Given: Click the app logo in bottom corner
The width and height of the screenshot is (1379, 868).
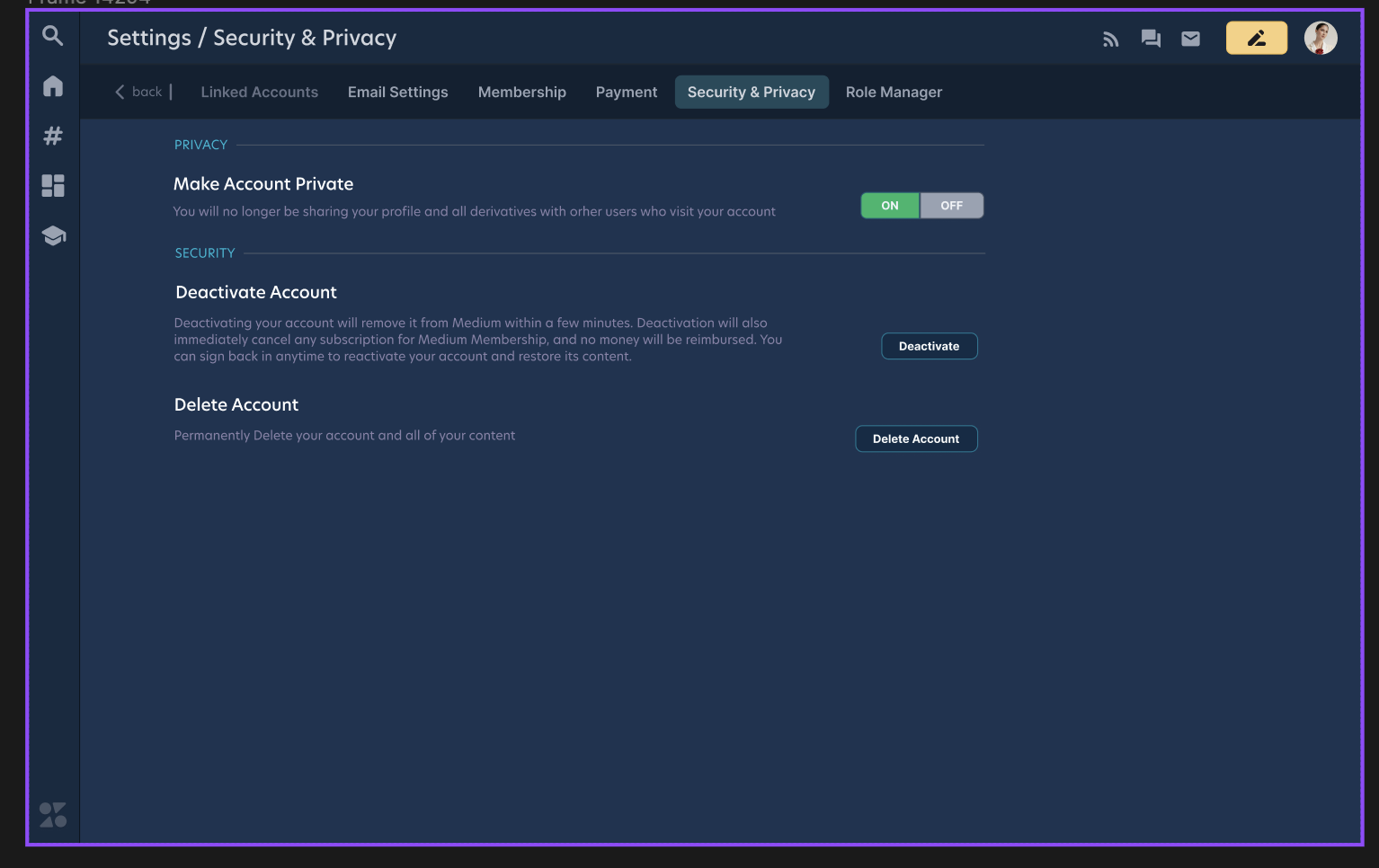Looking at the screenshot, I should (x=52, y=815).
